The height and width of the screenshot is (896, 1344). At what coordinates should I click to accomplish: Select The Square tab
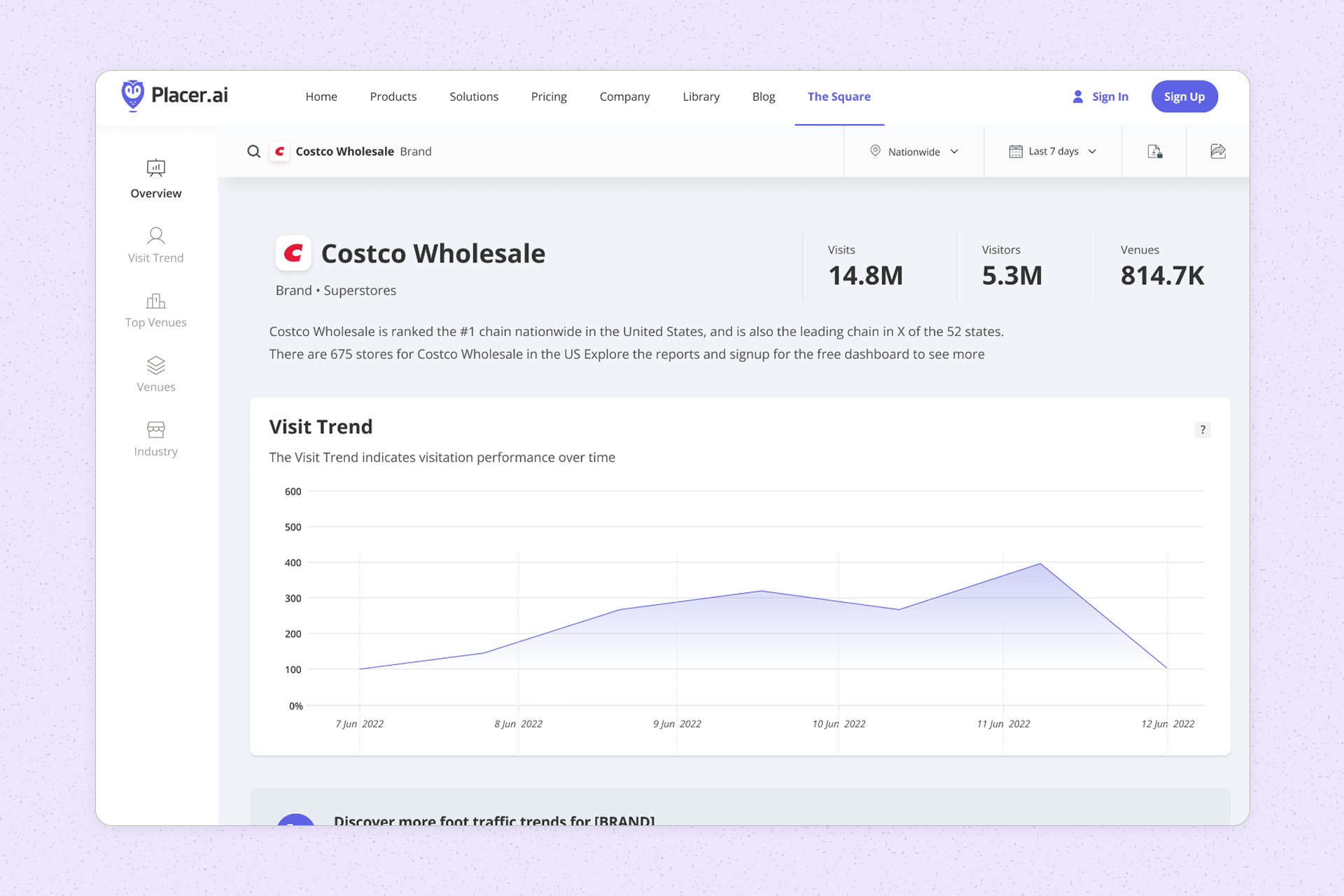pos(839,97)
